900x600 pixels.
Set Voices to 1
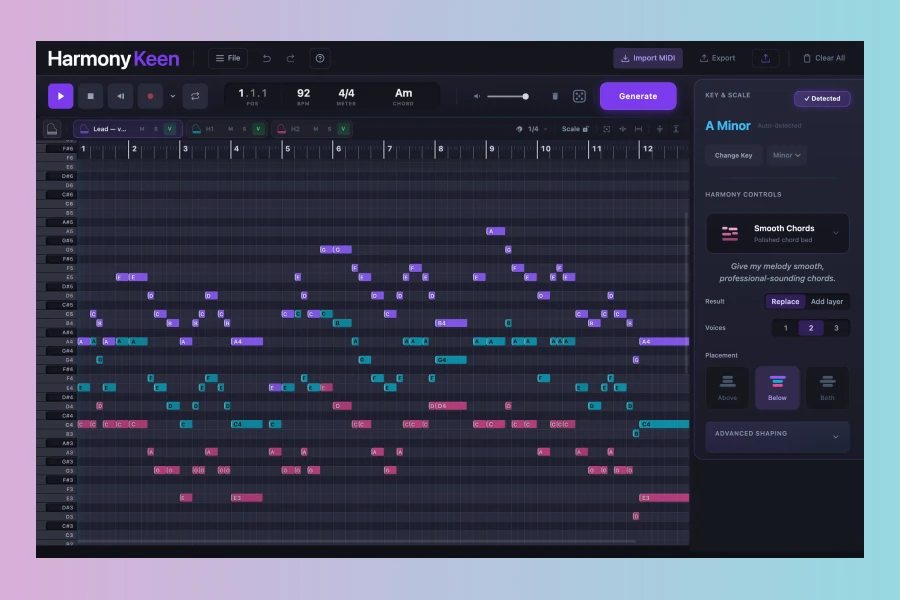pyautogui.click(x=786, y=328)
